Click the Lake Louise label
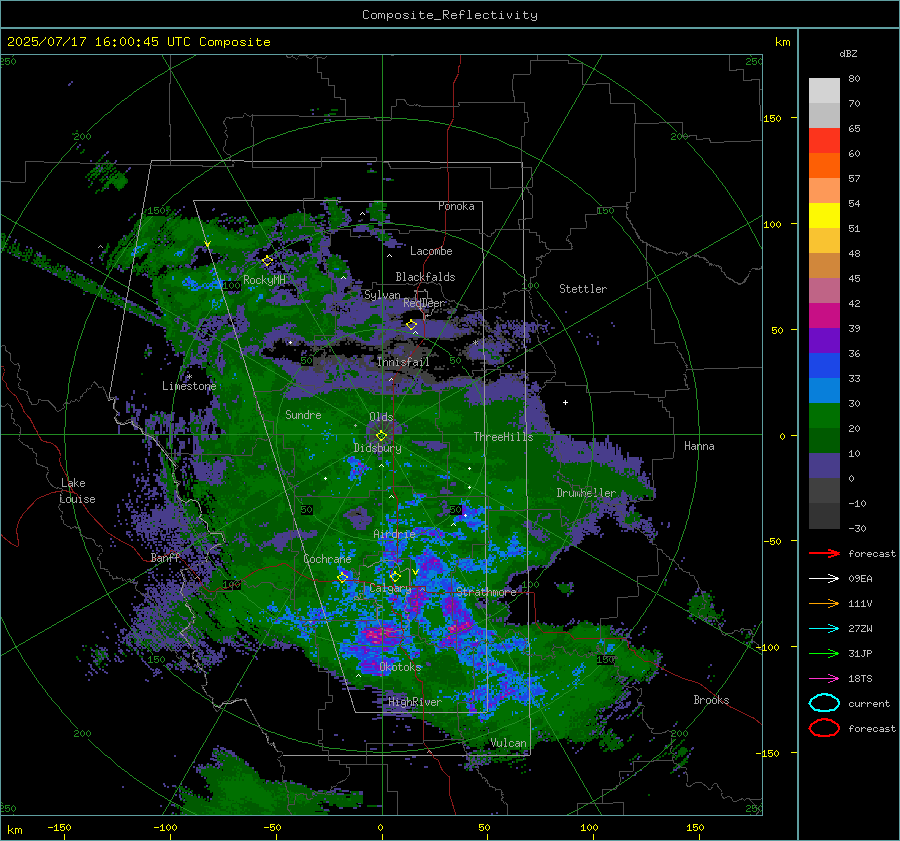The width and height of the screenshot is (900, 841). click(77, 491)
